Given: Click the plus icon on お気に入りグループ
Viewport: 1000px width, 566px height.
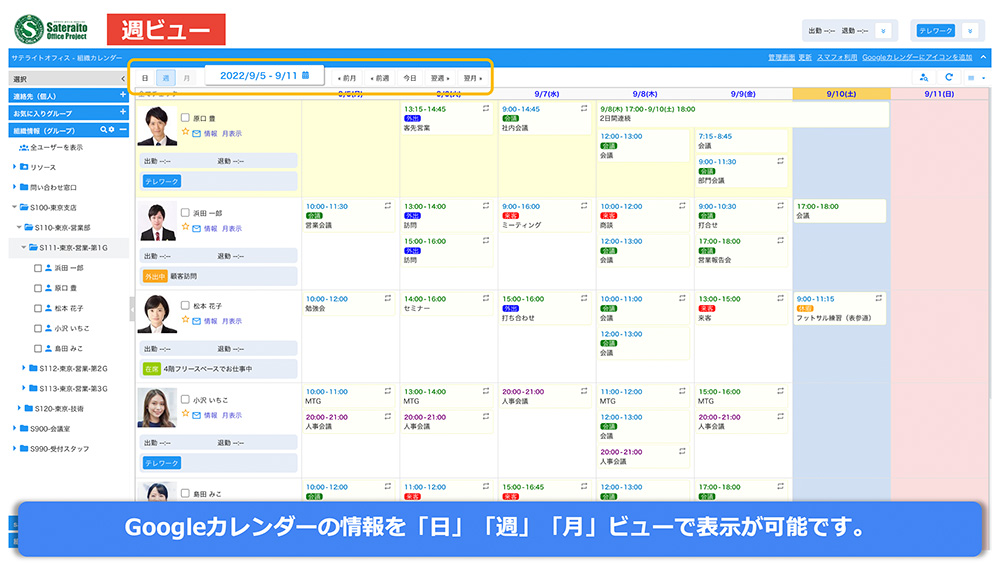Looking at the screenshot, I should 123,113.
